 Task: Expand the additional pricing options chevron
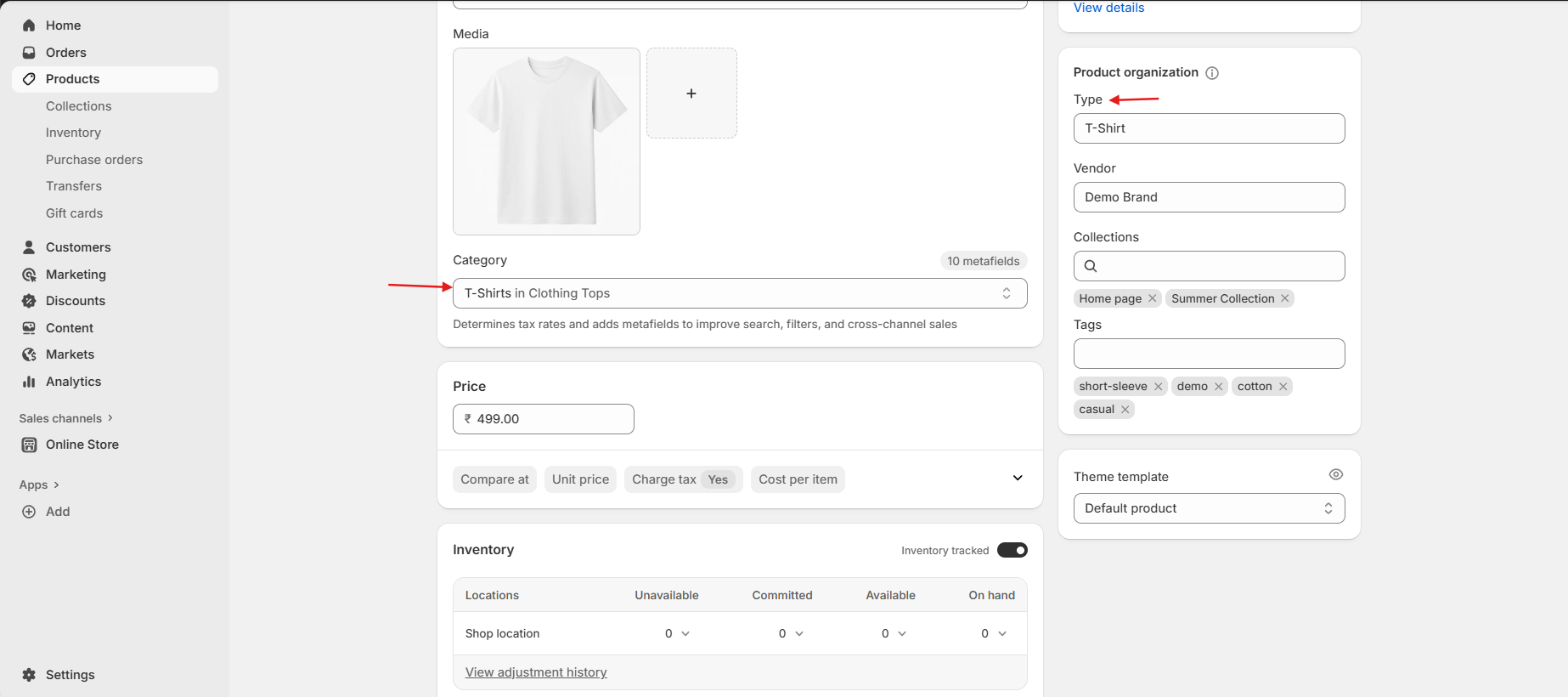point(1017,479)
